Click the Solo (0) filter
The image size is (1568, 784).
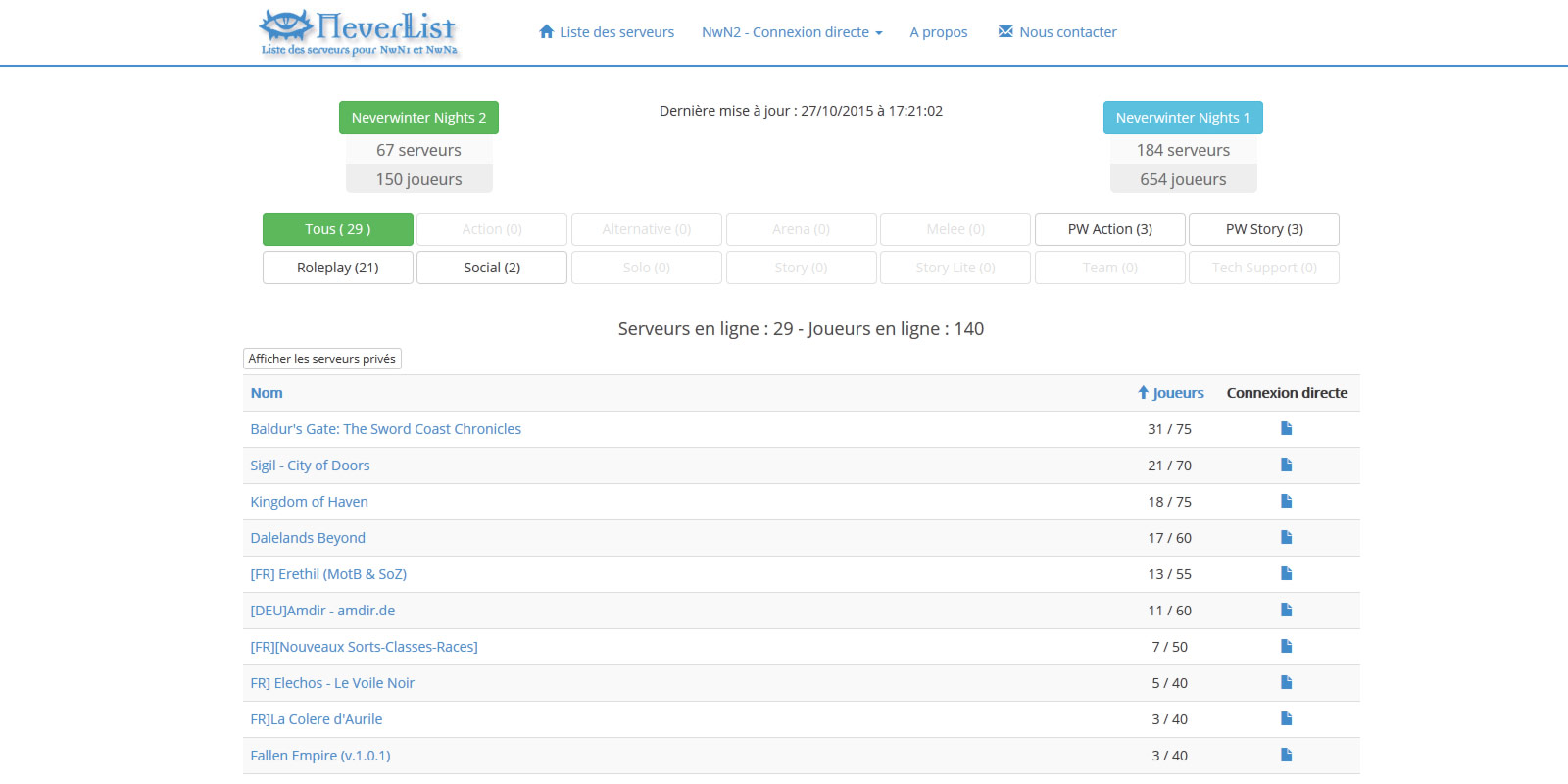coord(647,268)
